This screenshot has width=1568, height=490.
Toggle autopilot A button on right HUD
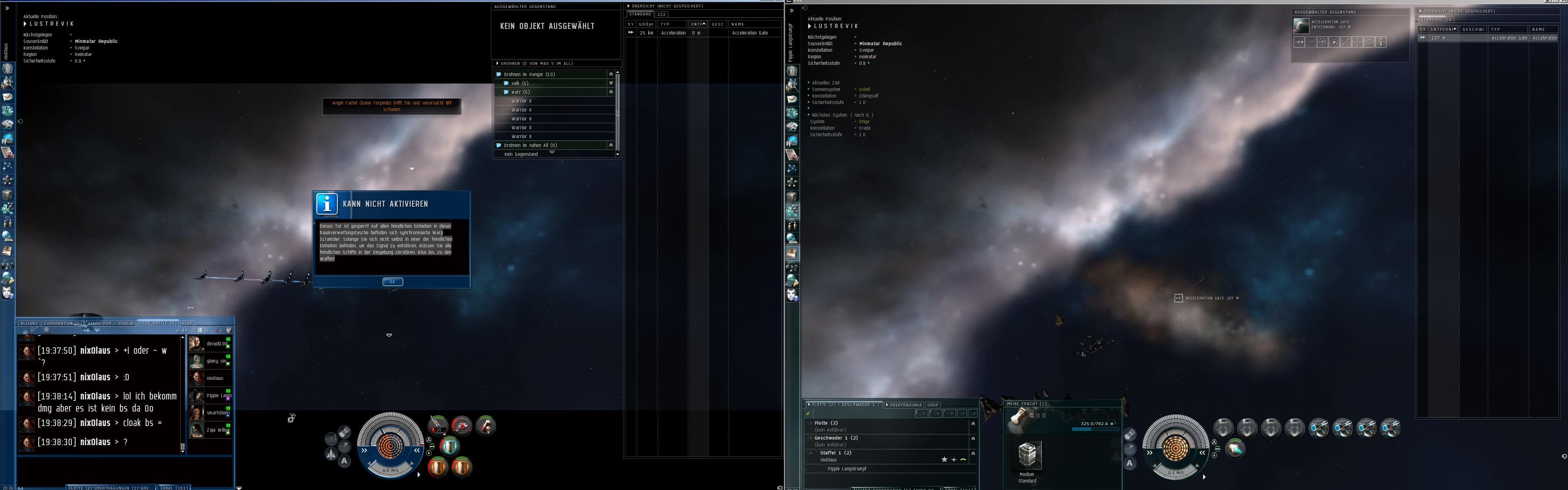(1130, 463)
